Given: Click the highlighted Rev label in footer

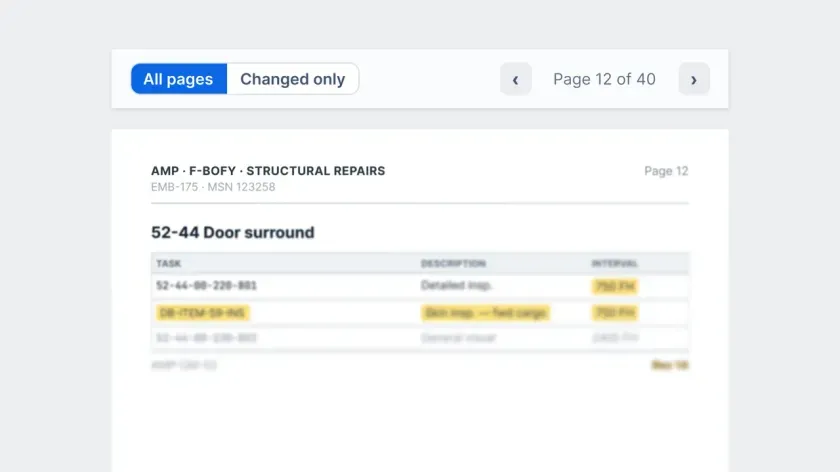Looking at the screenshot, I should pos(670,365).
